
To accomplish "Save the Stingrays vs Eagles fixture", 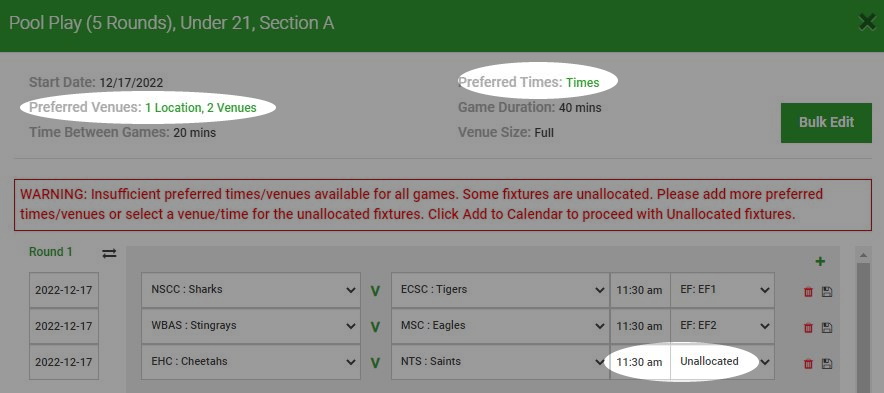I will pos(827,328).
